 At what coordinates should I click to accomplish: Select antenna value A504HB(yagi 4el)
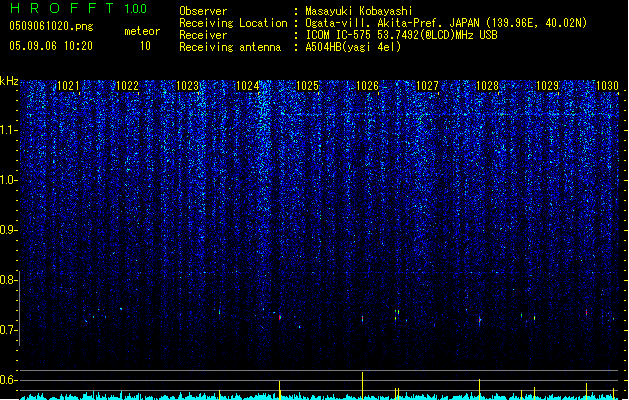click(353, 47)
